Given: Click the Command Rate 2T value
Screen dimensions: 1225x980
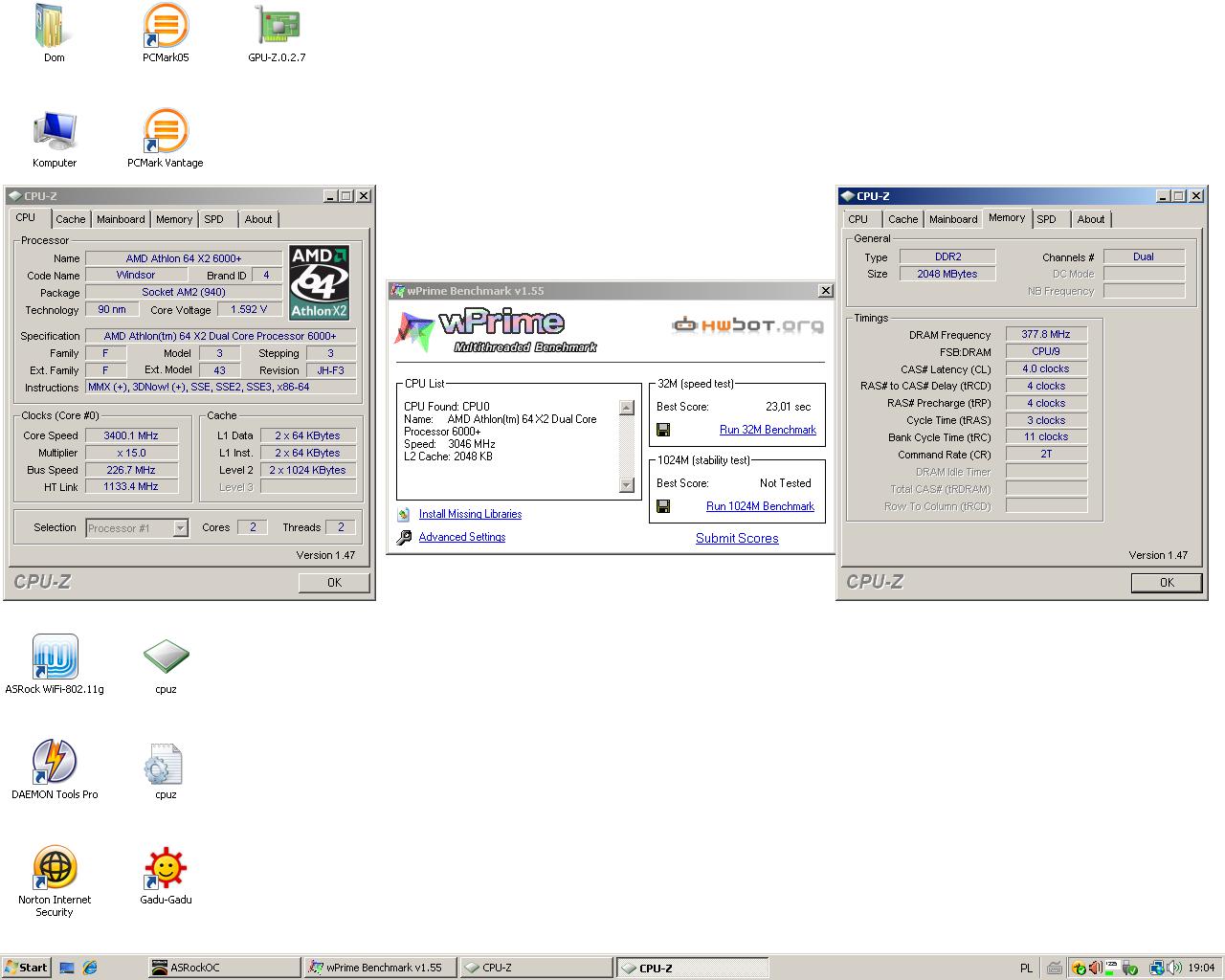Looking at the screenshot, I should 1046,454.
